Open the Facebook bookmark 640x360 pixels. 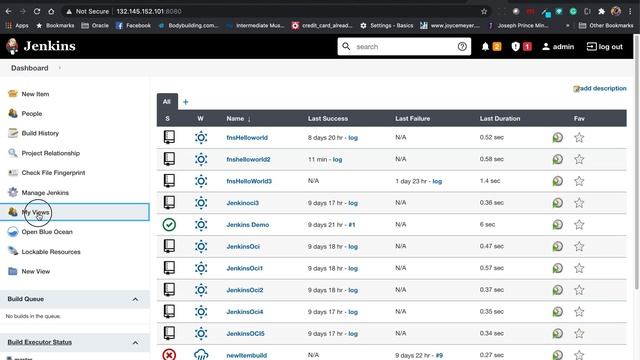(133, 25)
